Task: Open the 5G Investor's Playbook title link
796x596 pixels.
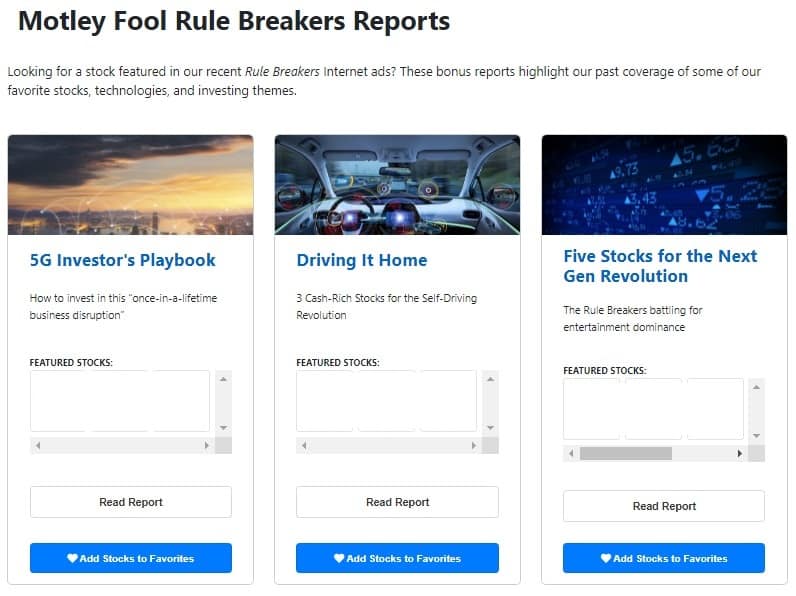Action: (122, 260)
